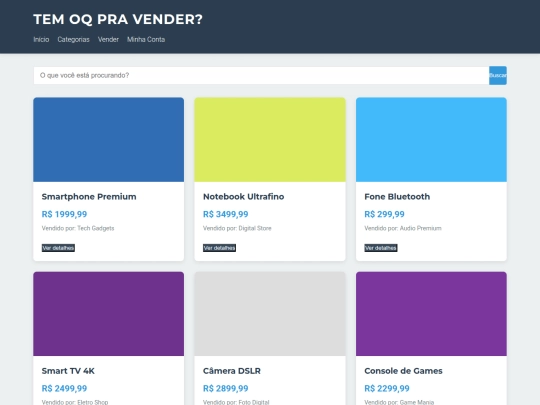
Task: Click 'Vendido por: Audio Premium' seller text
Action: [x=403, y=228]
